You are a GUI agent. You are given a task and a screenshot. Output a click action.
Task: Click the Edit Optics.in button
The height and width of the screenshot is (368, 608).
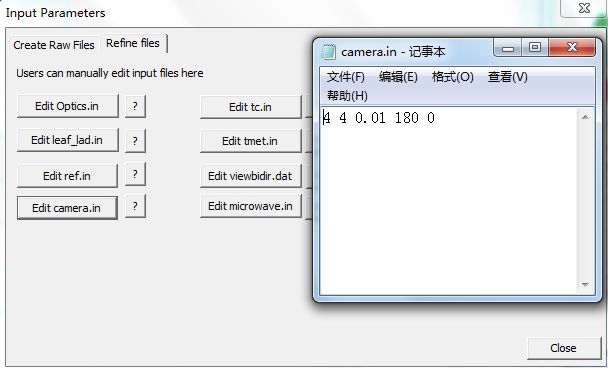click(67, 106)
